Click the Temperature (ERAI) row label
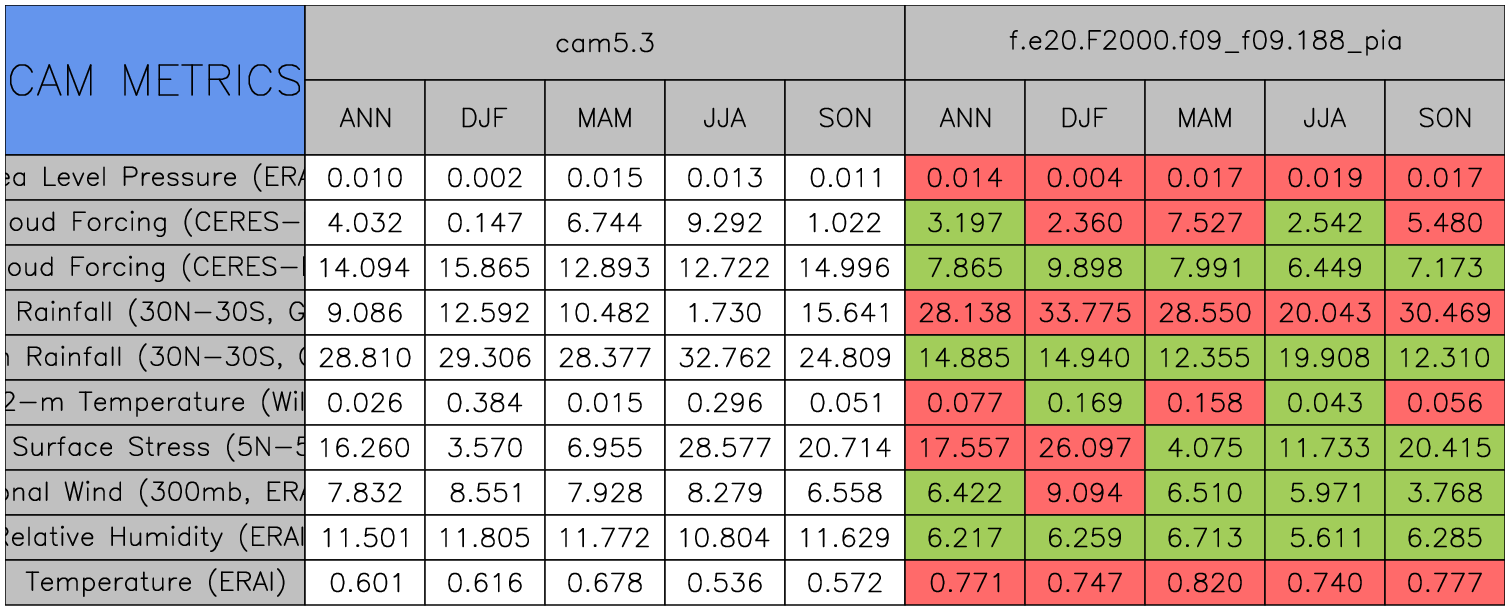This screenshot has width=1510, height=611. tap(155, 582)
